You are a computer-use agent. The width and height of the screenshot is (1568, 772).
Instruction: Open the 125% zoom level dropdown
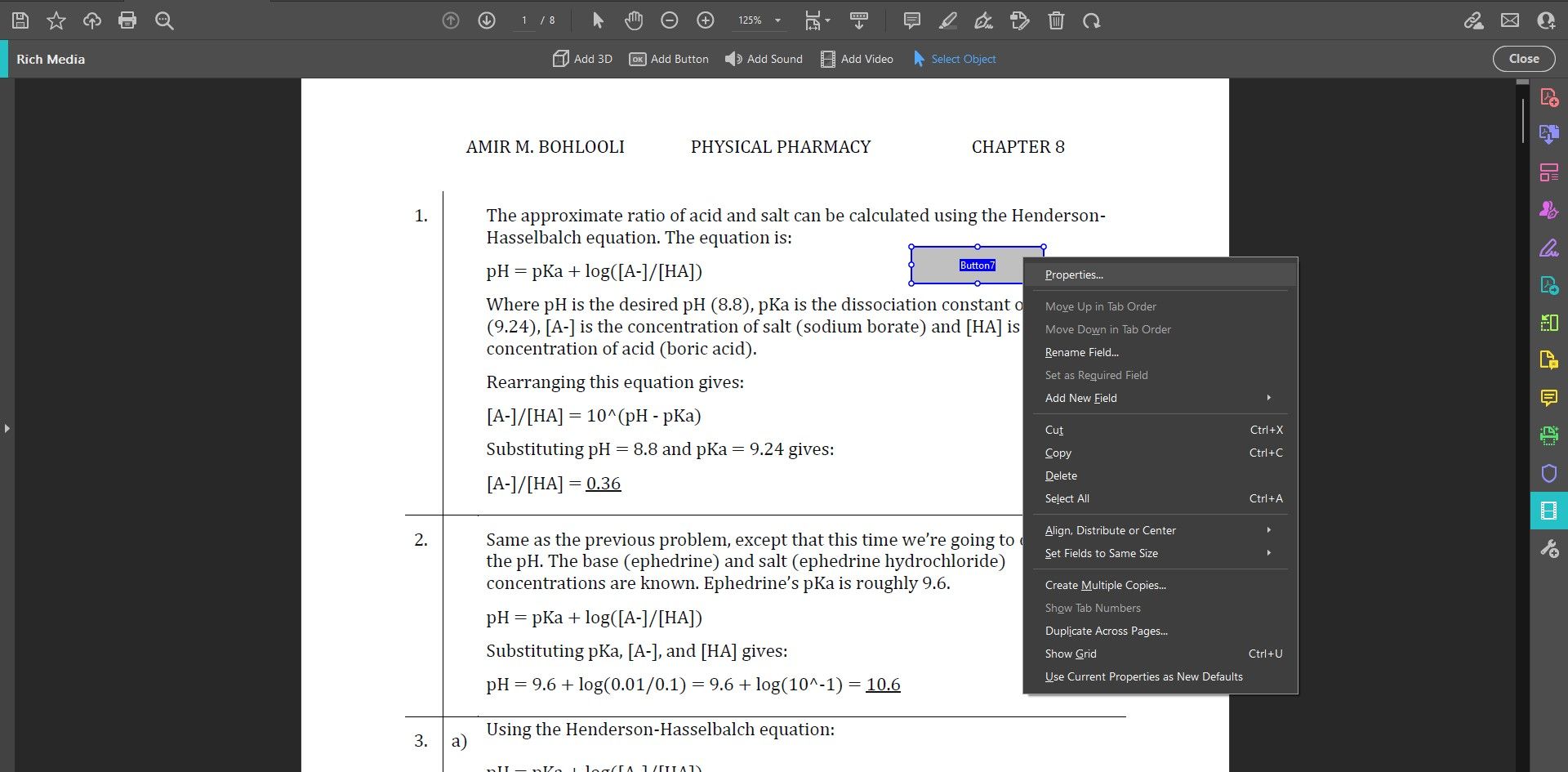click(759, 20)
